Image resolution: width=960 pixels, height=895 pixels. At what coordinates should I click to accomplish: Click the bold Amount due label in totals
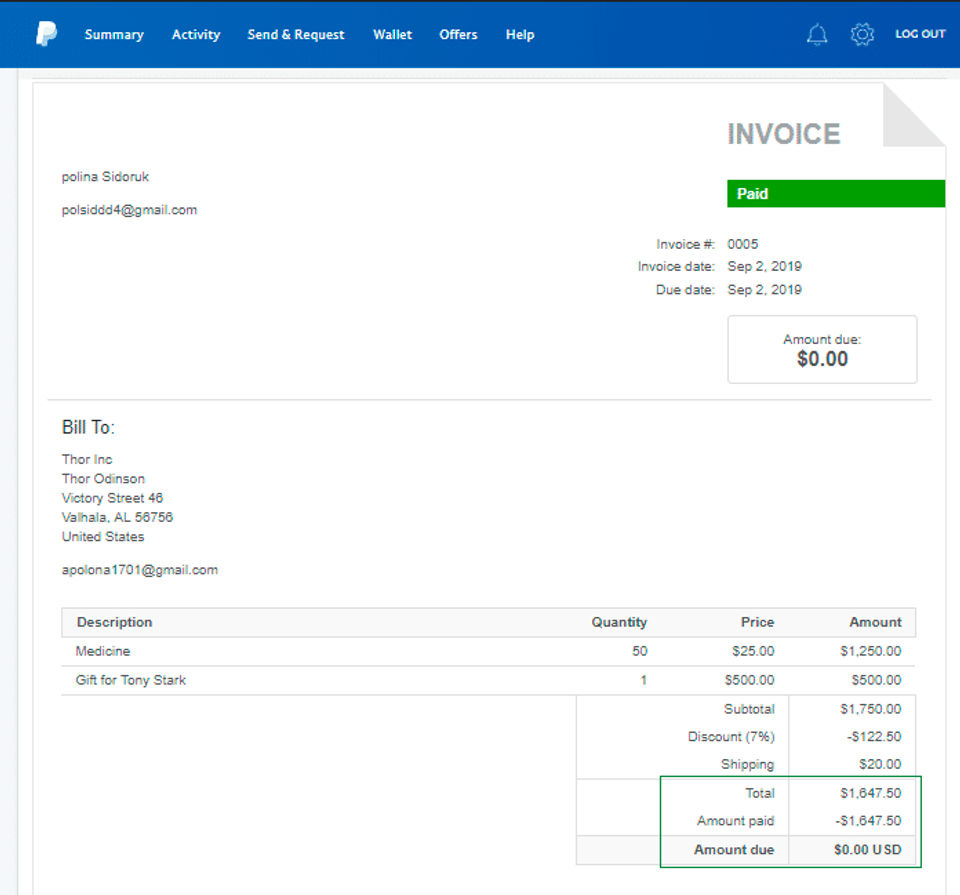pos(733,850)
